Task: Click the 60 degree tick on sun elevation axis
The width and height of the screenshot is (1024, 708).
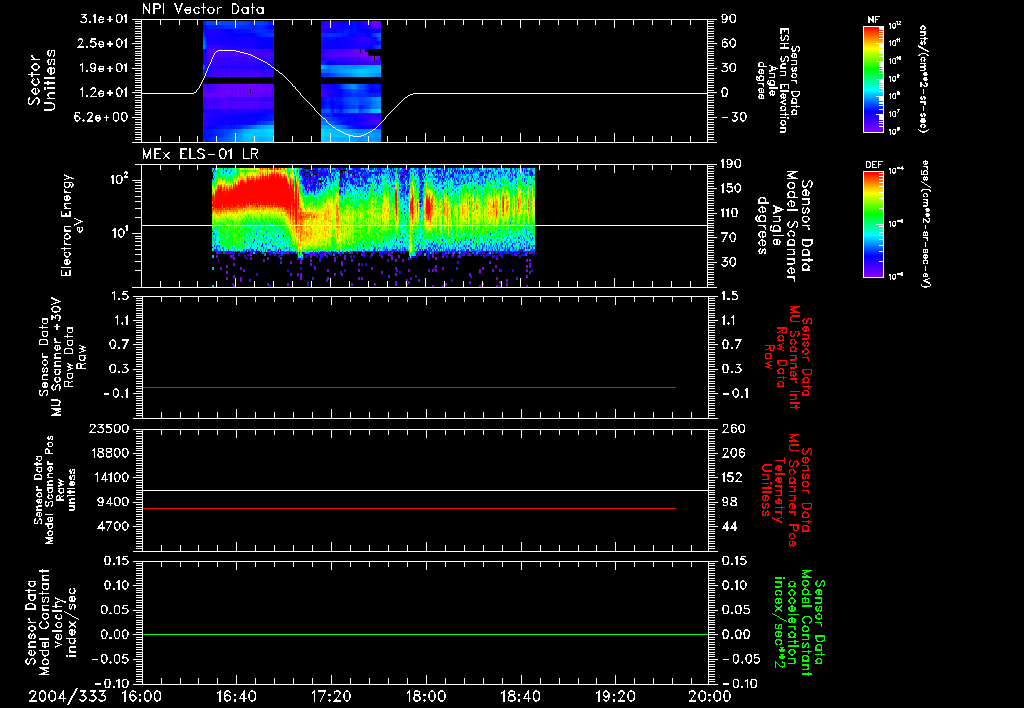Action: pos(729,43)
